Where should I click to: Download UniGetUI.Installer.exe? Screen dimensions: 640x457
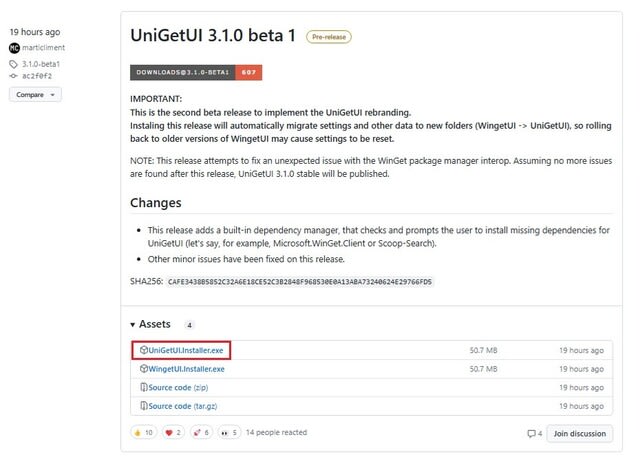(187, 351)
